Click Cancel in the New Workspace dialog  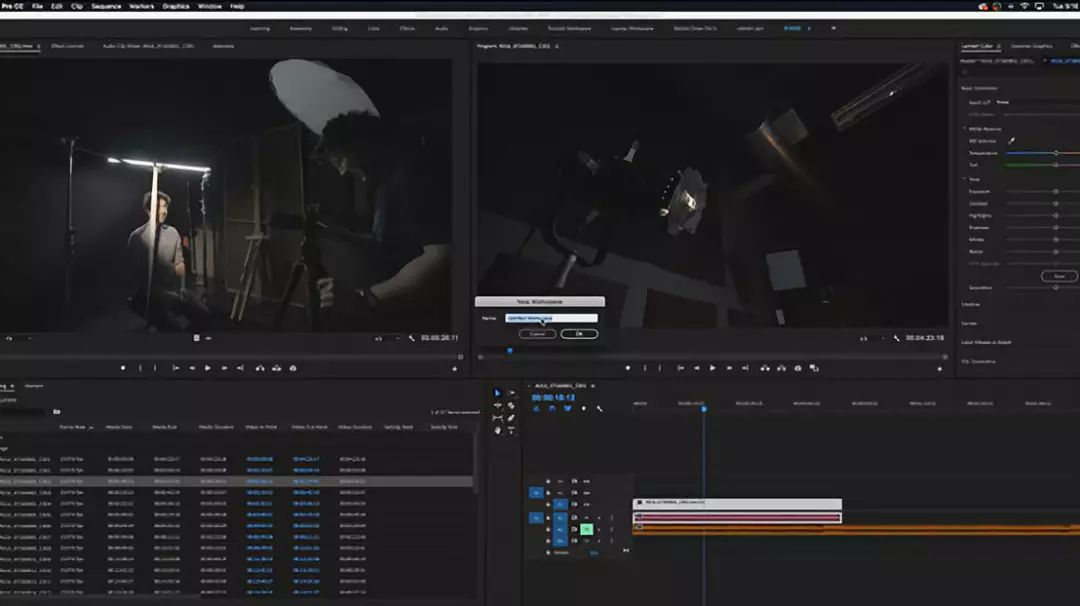tap(538, 334)
